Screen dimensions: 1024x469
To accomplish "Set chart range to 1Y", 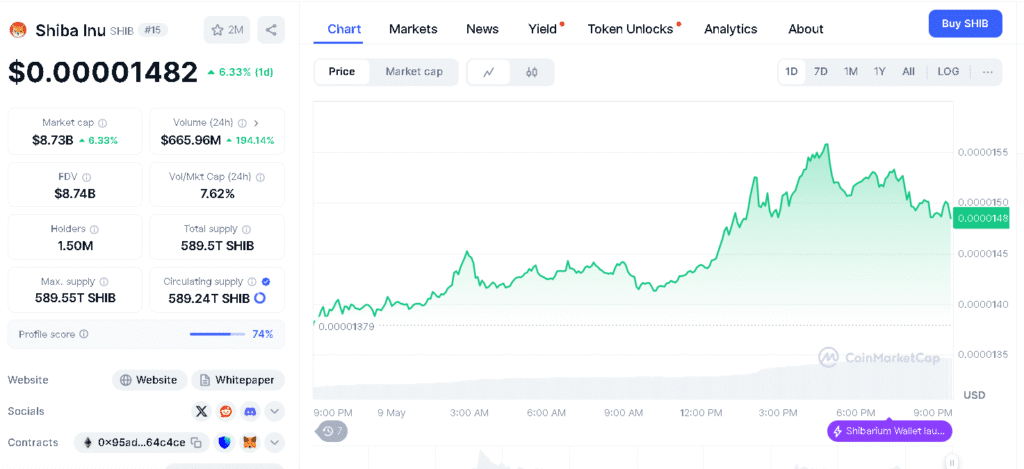I will 880,72.
